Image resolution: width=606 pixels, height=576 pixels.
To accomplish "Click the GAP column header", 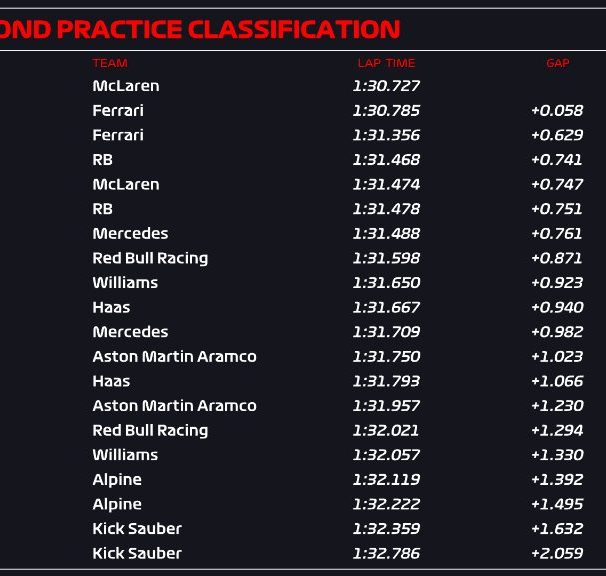I will tap(558, 63).
